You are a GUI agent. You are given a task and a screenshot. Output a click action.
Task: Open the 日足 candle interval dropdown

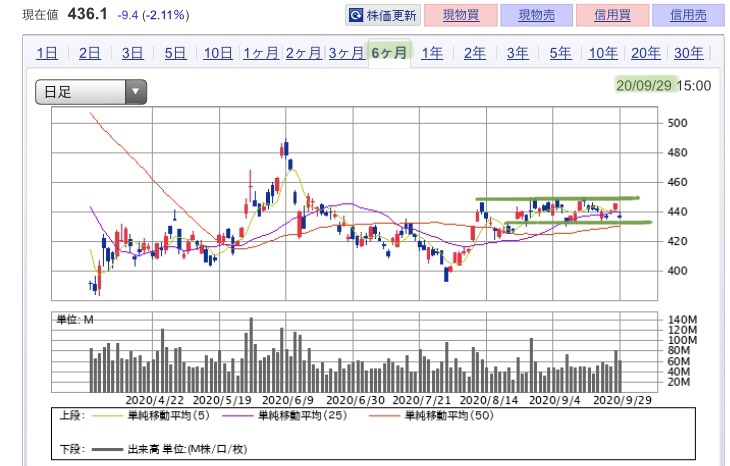pos(91,92)
